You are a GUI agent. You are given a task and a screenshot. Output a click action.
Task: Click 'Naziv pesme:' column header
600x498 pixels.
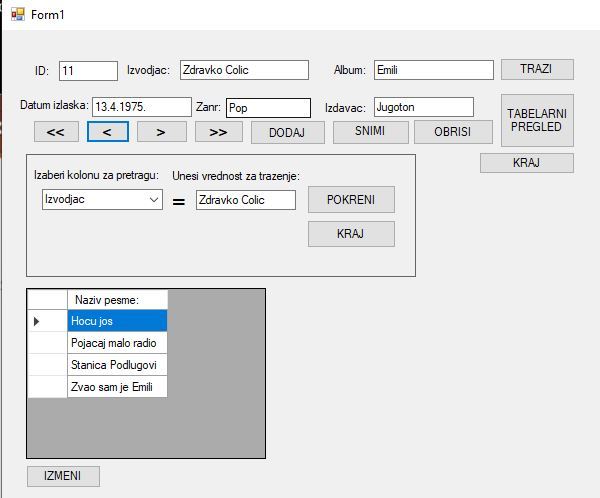[116, 300]
